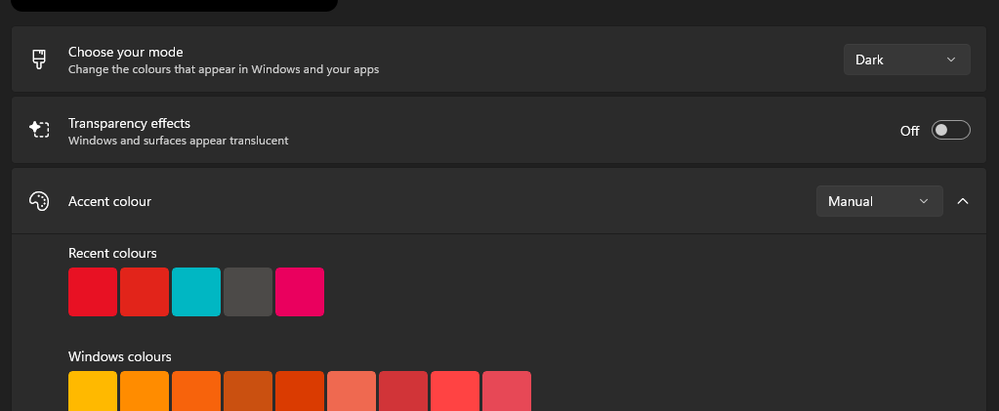Click the Windows colours label

(x=120, y=356)
